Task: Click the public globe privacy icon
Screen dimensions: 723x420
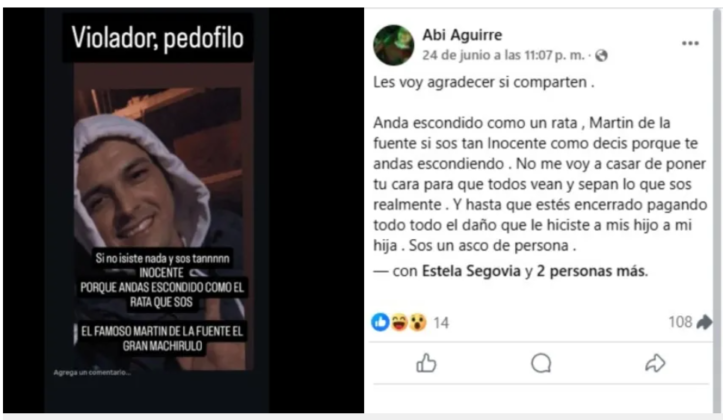Action: pyautogui.click(x=601, y=56)
